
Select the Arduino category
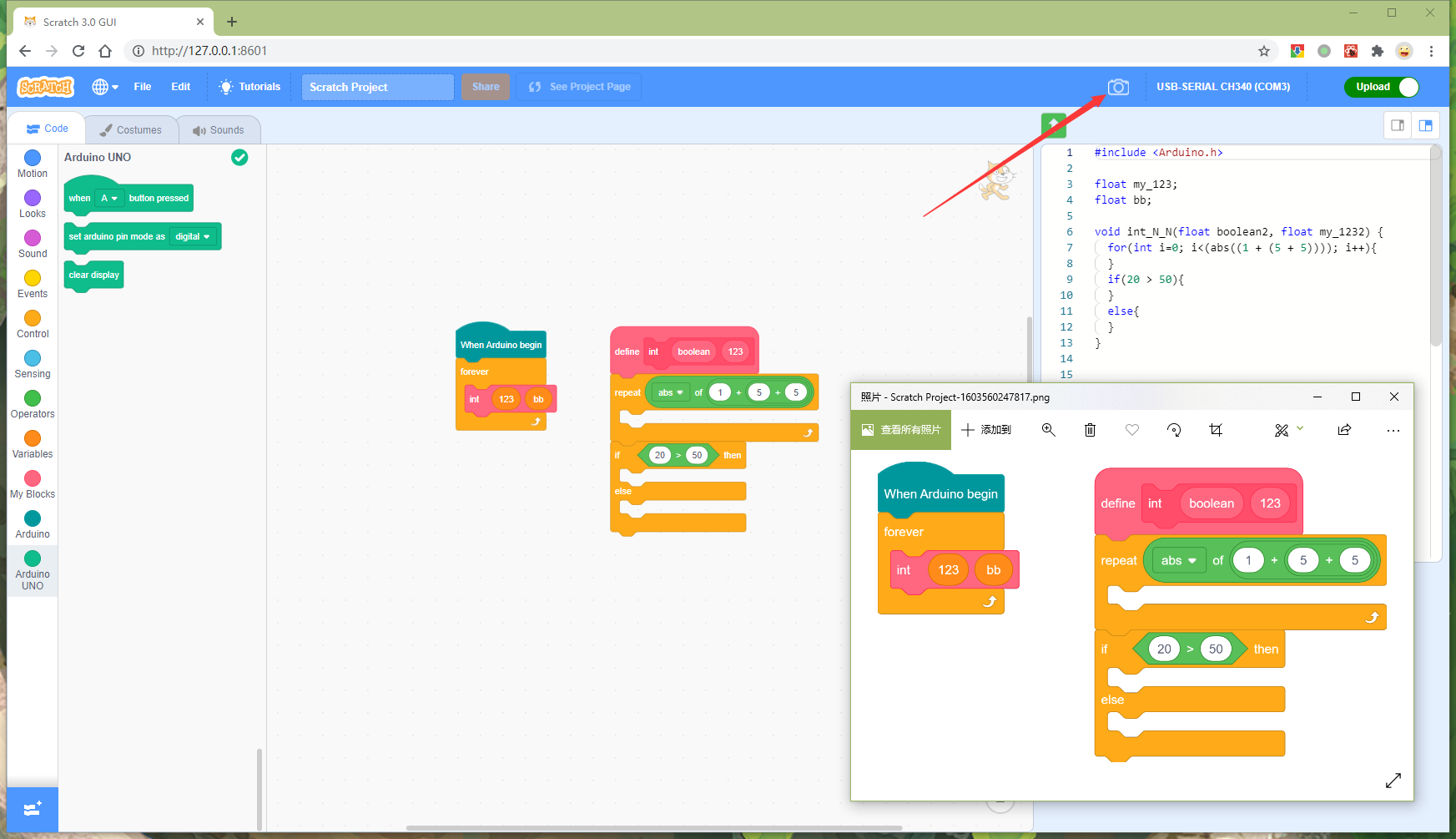tap(33, 524)
